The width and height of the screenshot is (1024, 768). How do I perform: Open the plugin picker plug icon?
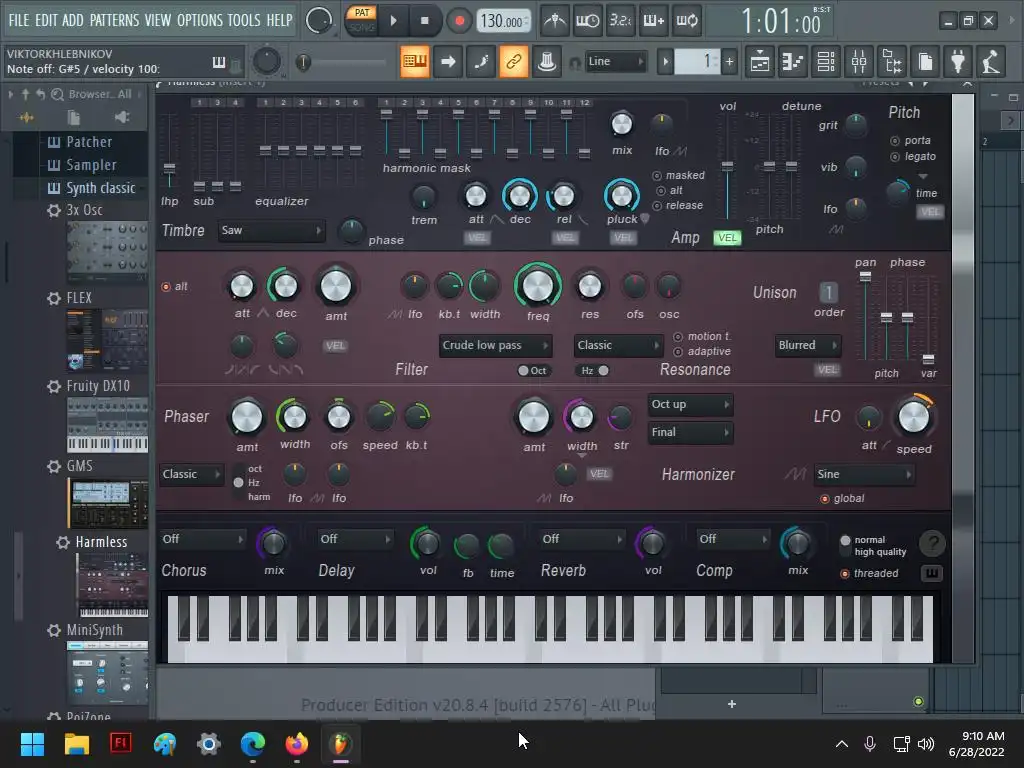coord(958,62)
